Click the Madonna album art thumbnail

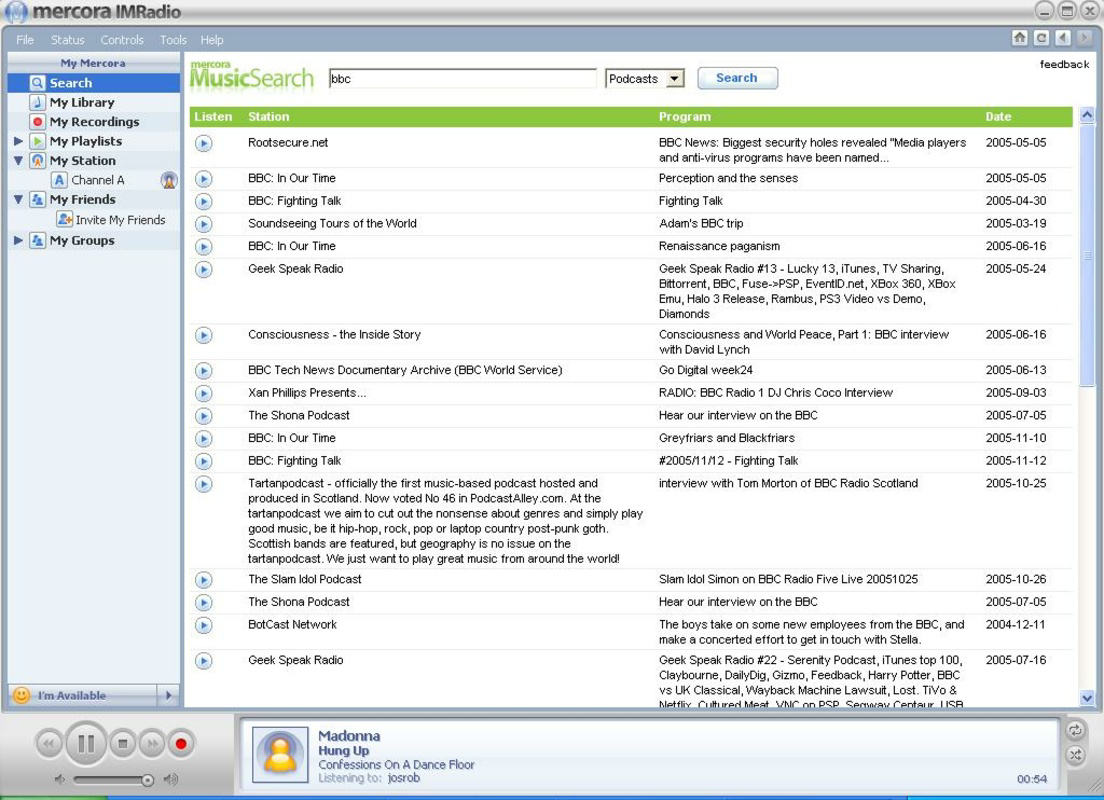[x=280, y=755]
